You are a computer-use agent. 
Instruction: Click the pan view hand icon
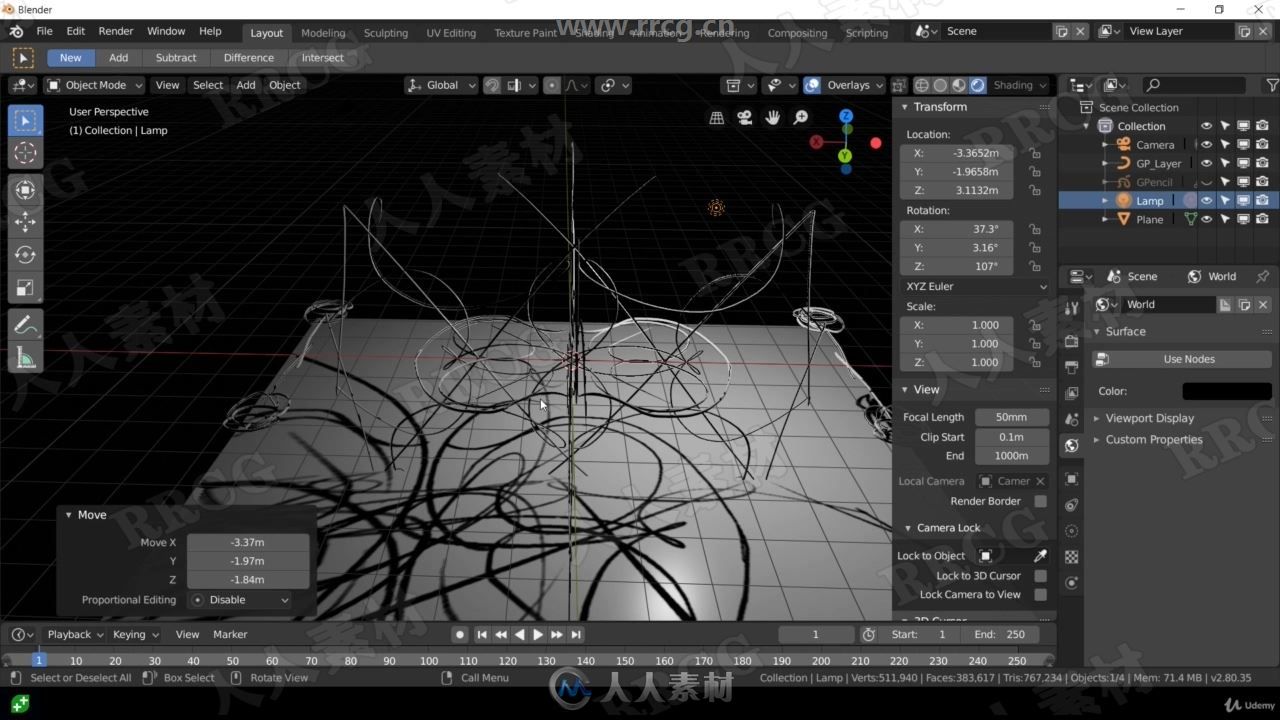(773, 118)
